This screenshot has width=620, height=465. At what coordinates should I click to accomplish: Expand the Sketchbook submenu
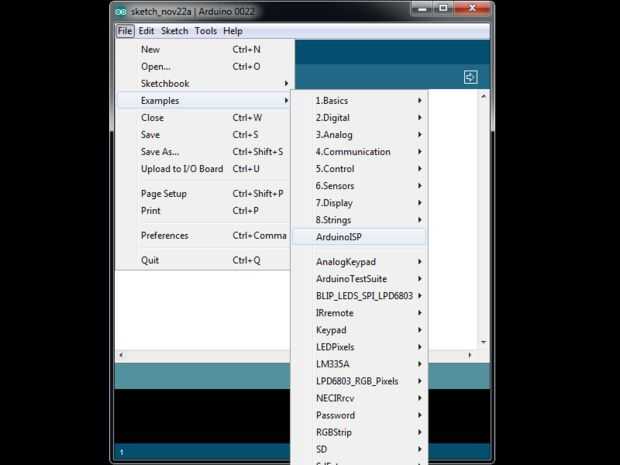[x=204, y=83]
